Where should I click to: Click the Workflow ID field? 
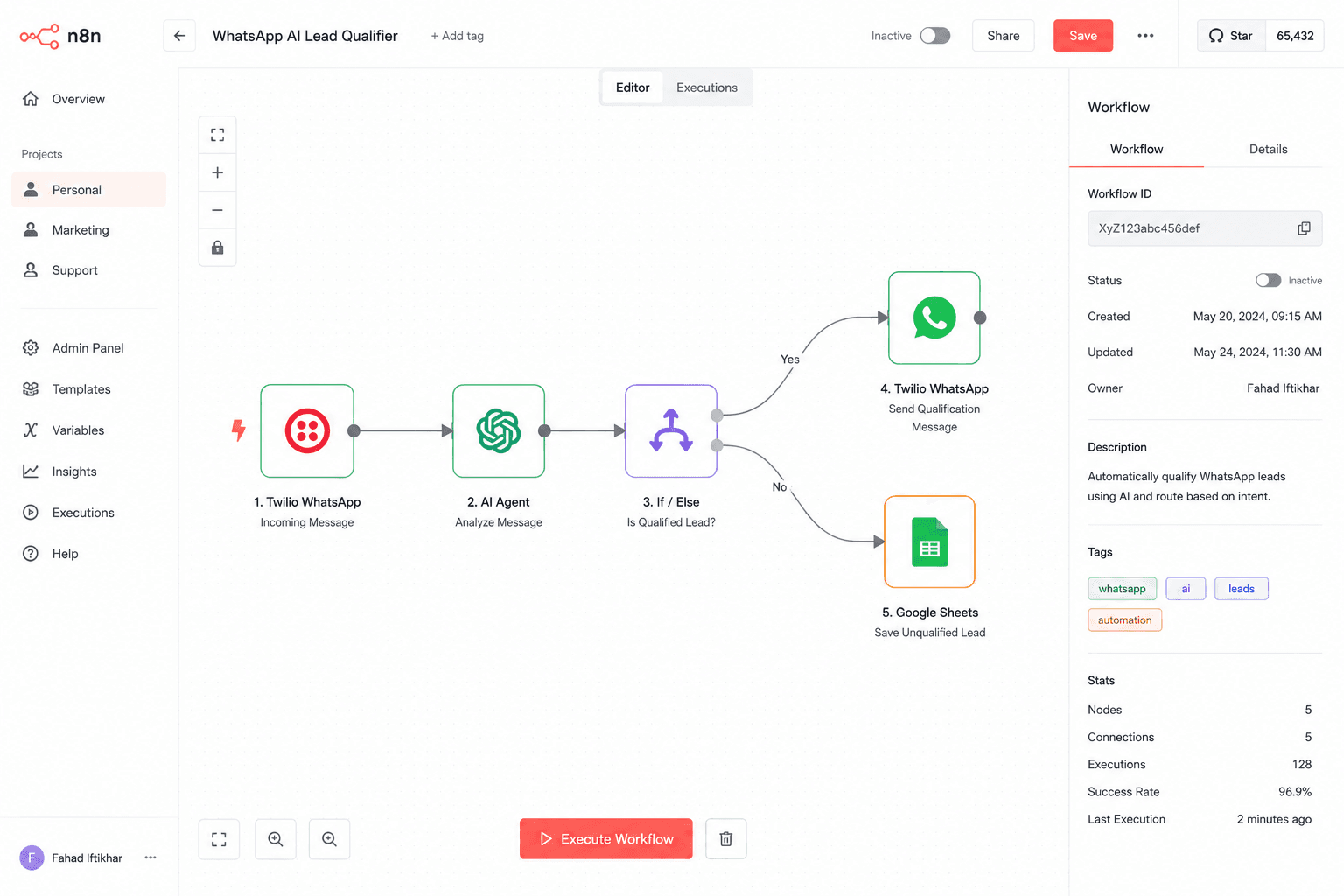coord(1205,228)
